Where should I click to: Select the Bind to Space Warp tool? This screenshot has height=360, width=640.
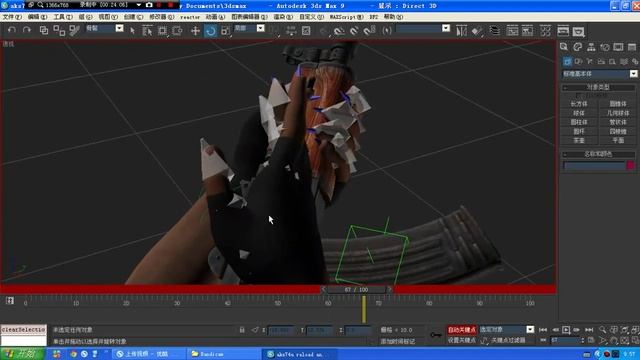coord(74,30)
